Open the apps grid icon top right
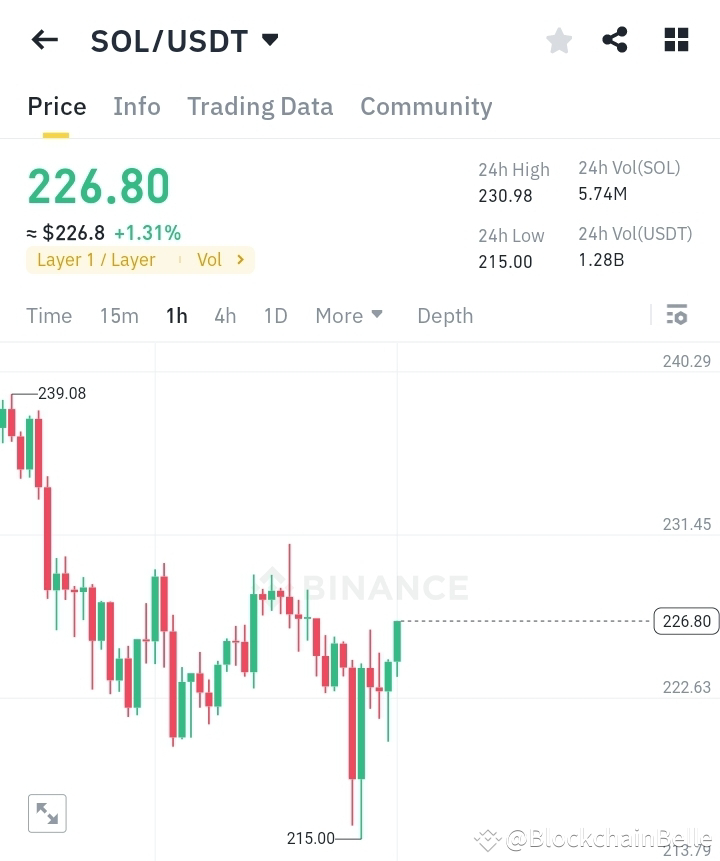Viewport: 720px width, 861px height. coord(676,40)
